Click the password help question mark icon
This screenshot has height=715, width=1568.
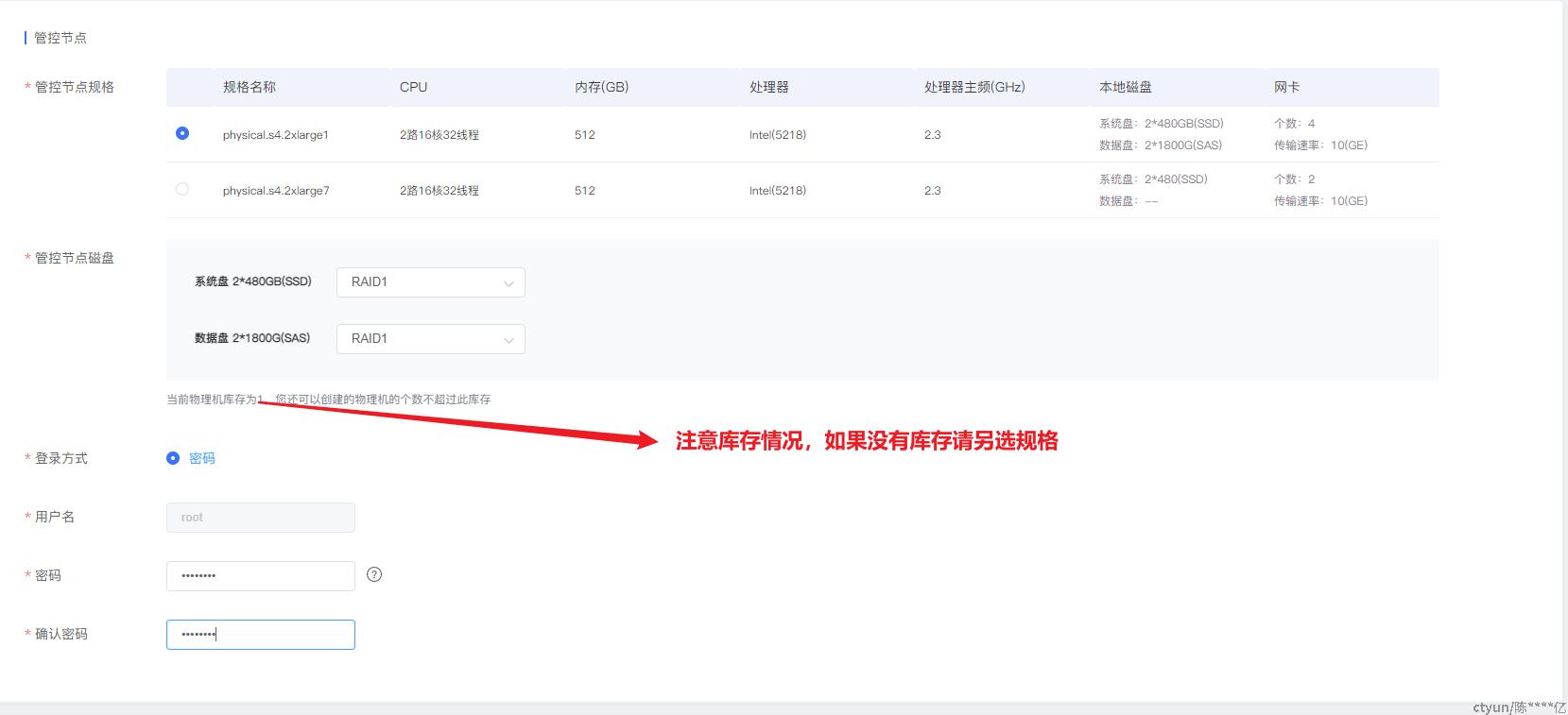pyautogui.click(x=374, y=574)
